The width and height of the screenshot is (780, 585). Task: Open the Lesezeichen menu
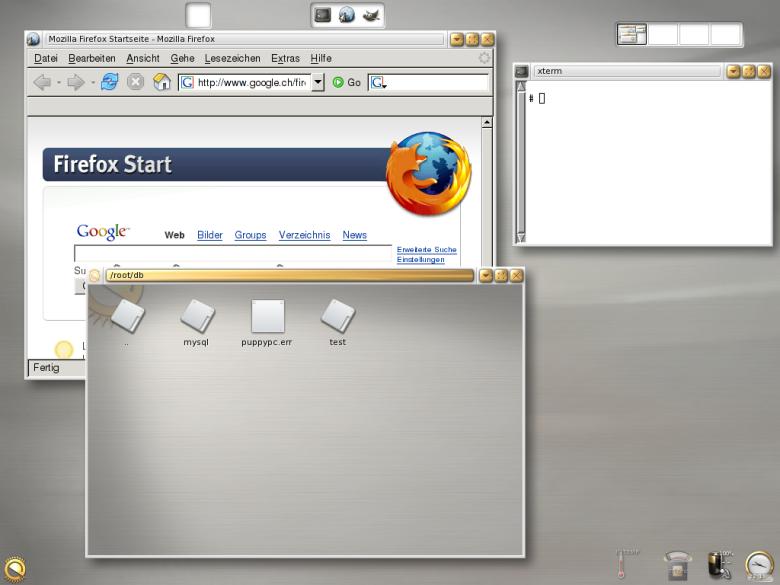pos(232,58)
